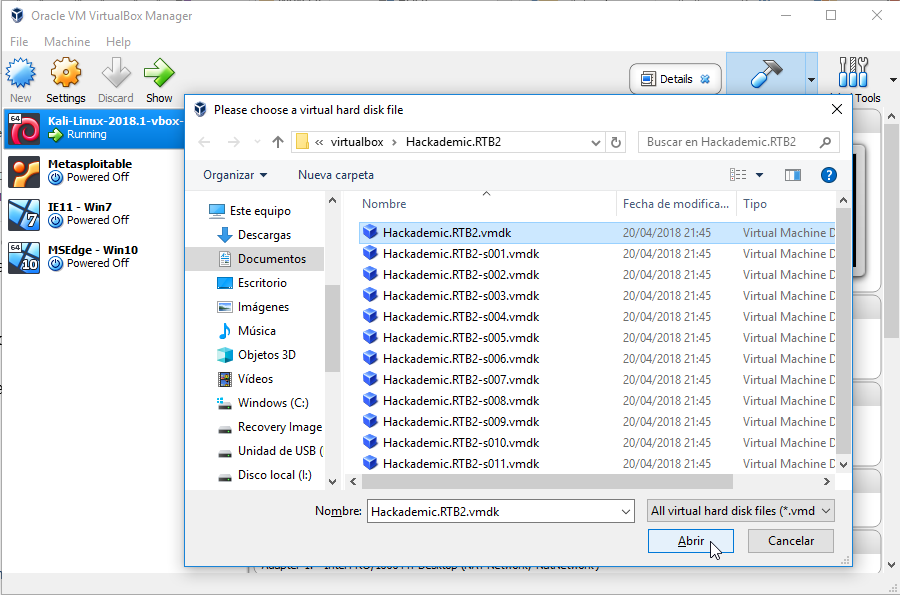Image resolution: width=900 pixels, height=595 pixels.
Task: Toggle the preview pane icon
Action: click(793, 175)
